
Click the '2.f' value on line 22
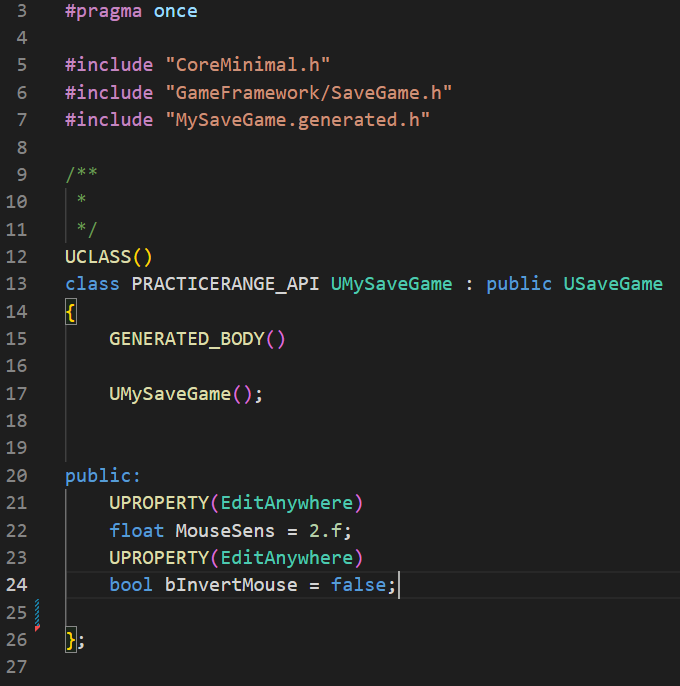[x=326, y=531]
